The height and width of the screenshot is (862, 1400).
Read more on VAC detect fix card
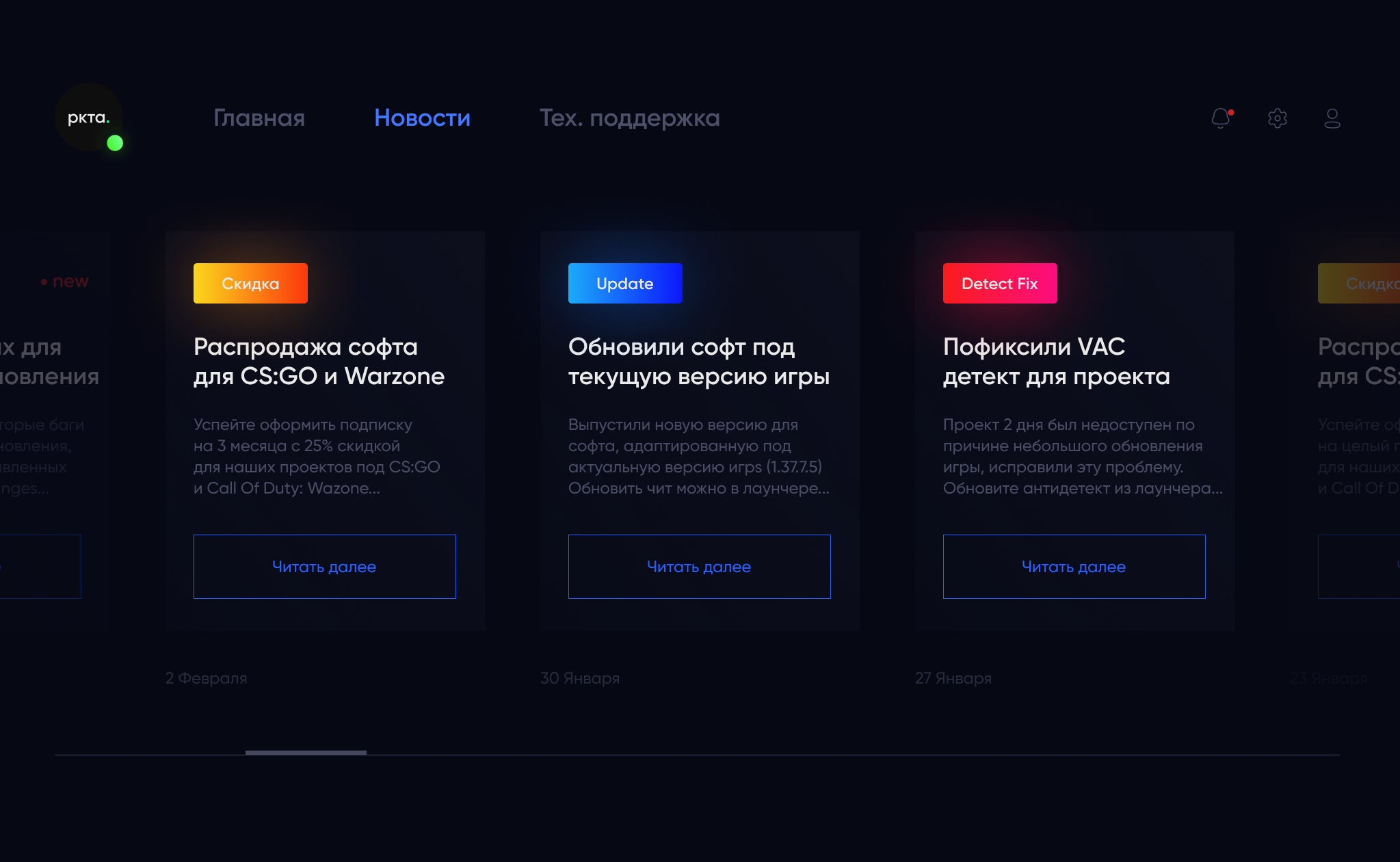point(1074,567)
